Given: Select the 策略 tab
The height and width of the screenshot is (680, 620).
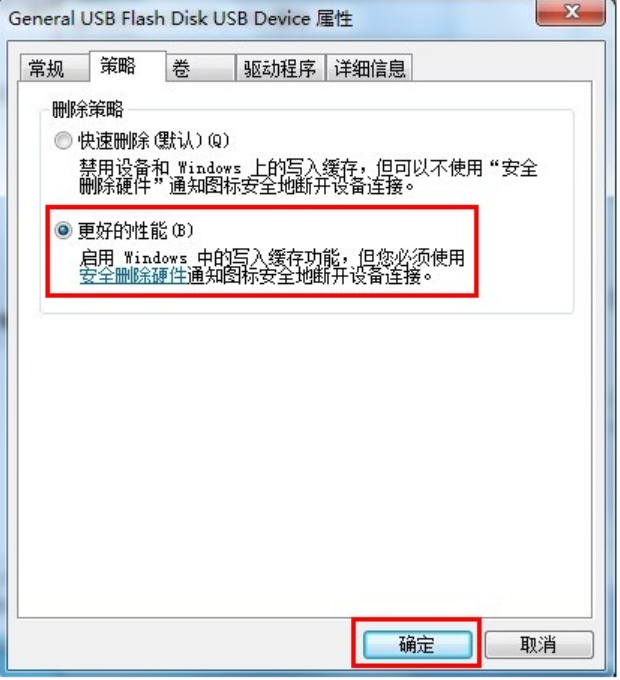Looking at the screenshot, I should 127,66.
